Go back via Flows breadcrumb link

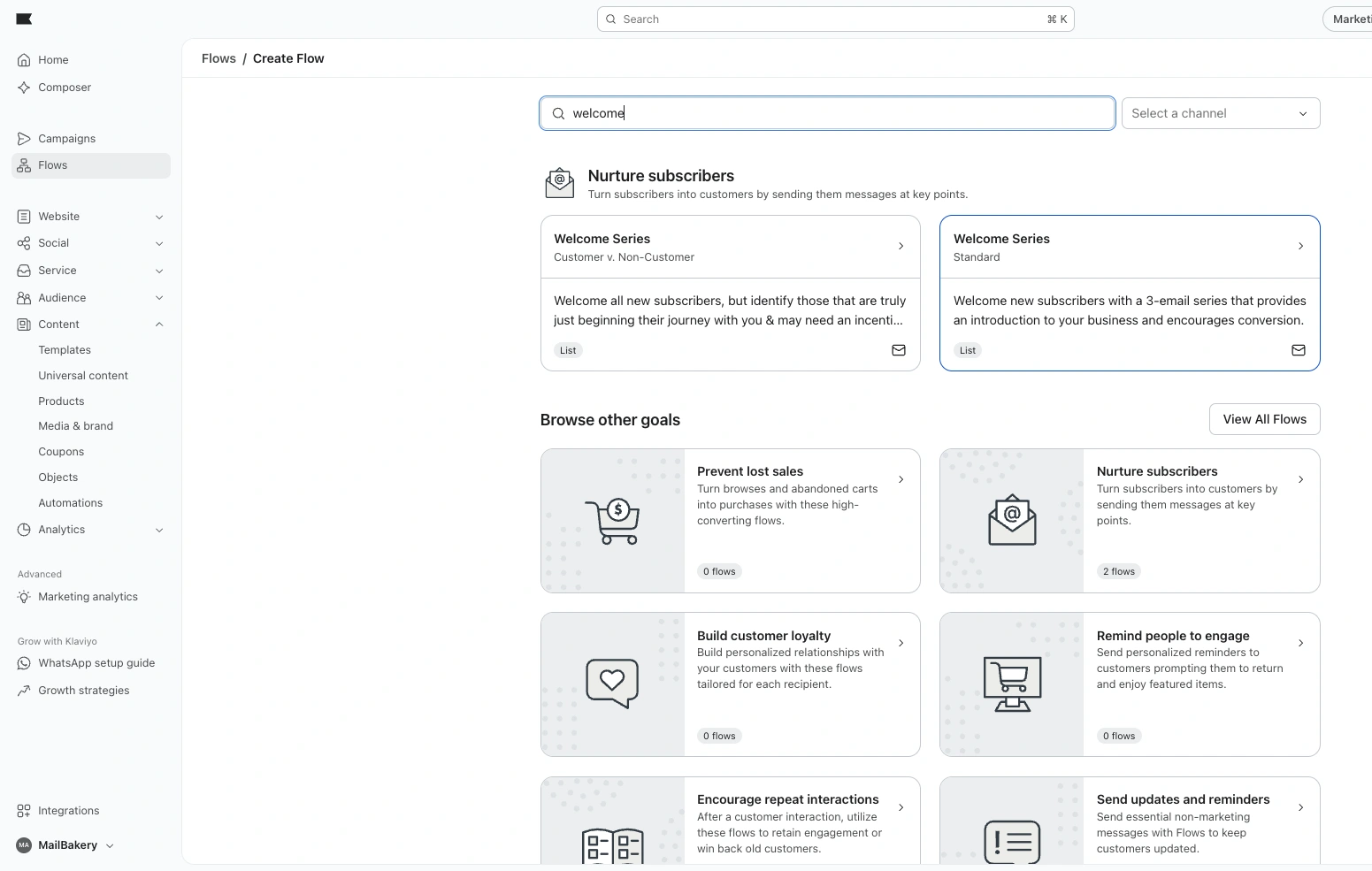[x=218, y=58]
